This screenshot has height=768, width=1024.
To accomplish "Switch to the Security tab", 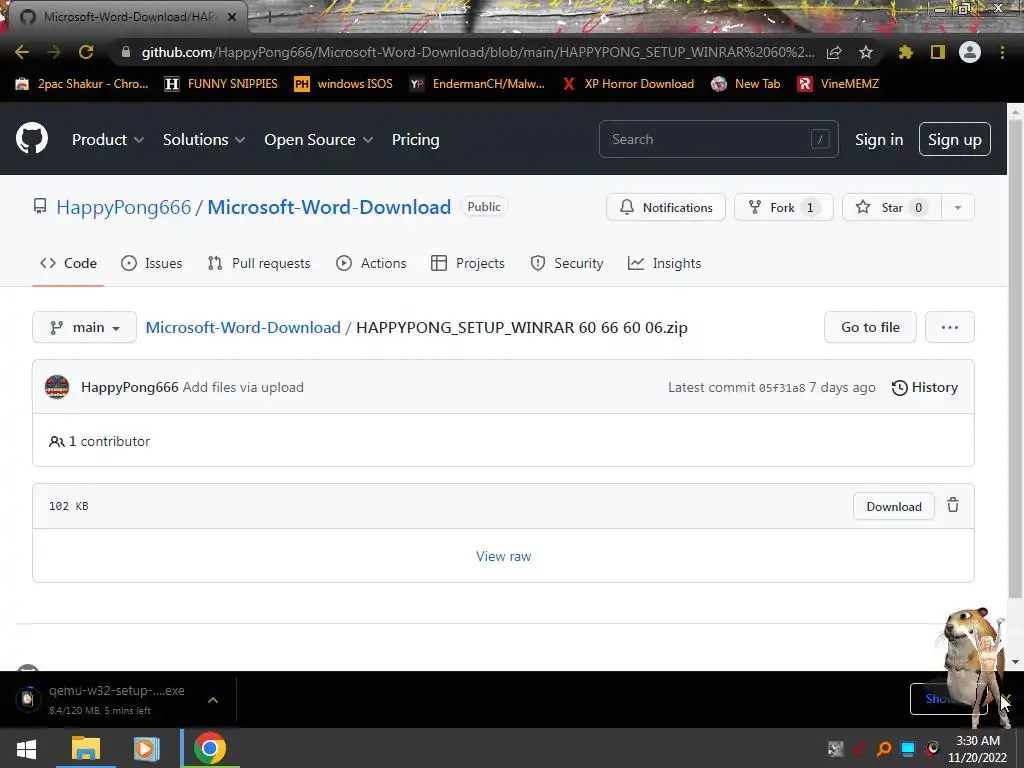I will click(x=567, y=263).
